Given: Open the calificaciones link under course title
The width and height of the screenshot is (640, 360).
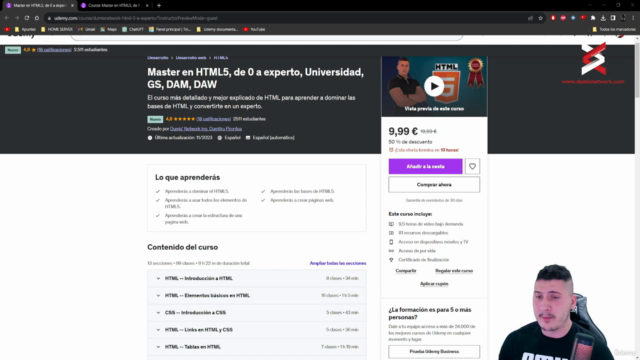Looking at the screenshot, I should (x=213, y=119).
